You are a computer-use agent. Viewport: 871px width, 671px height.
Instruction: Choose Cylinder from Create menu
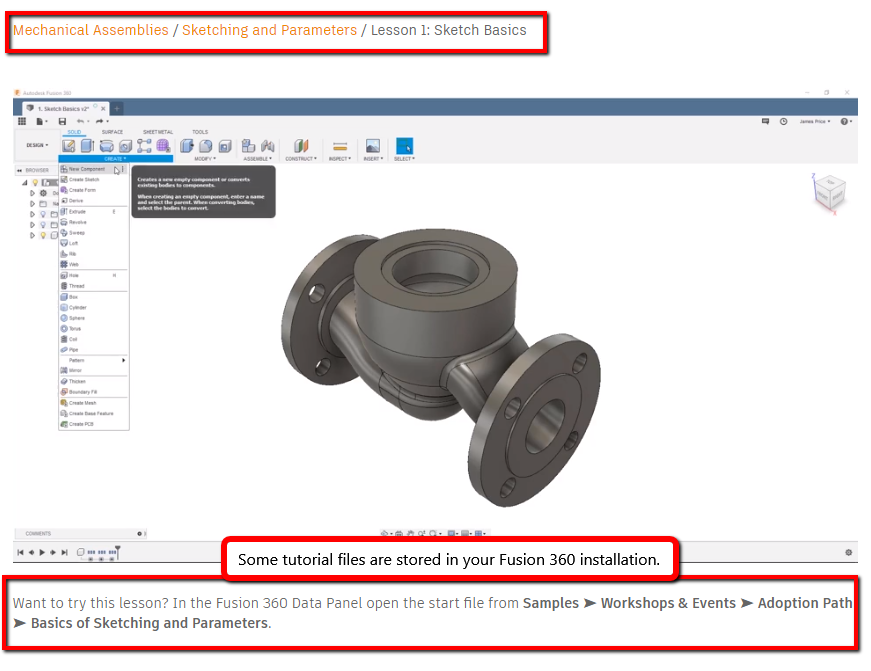pos(93,307)
